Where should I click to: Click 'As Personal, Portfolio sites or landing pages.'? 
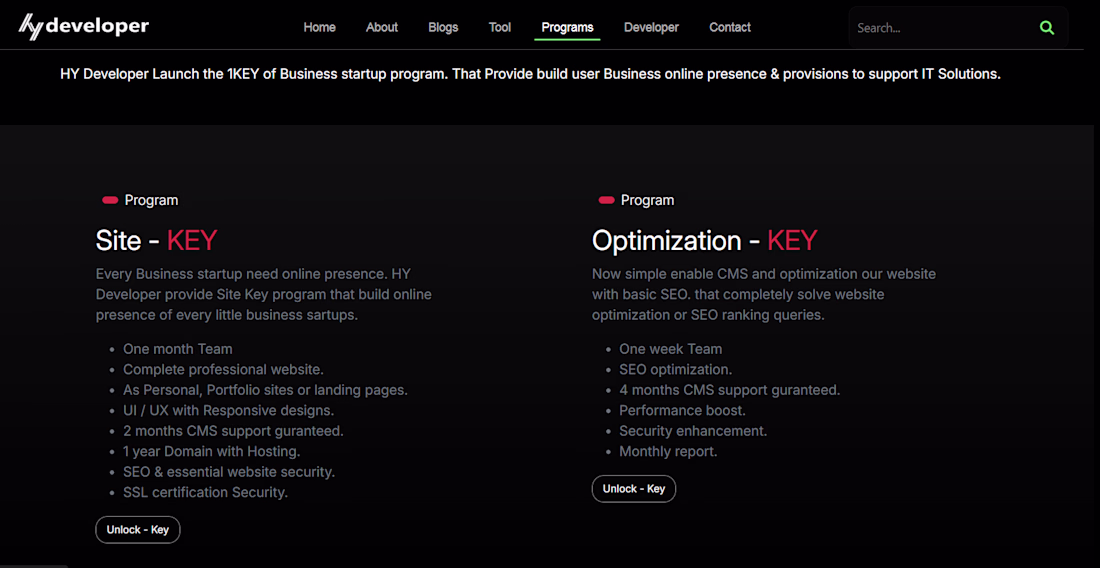[265, 389]
